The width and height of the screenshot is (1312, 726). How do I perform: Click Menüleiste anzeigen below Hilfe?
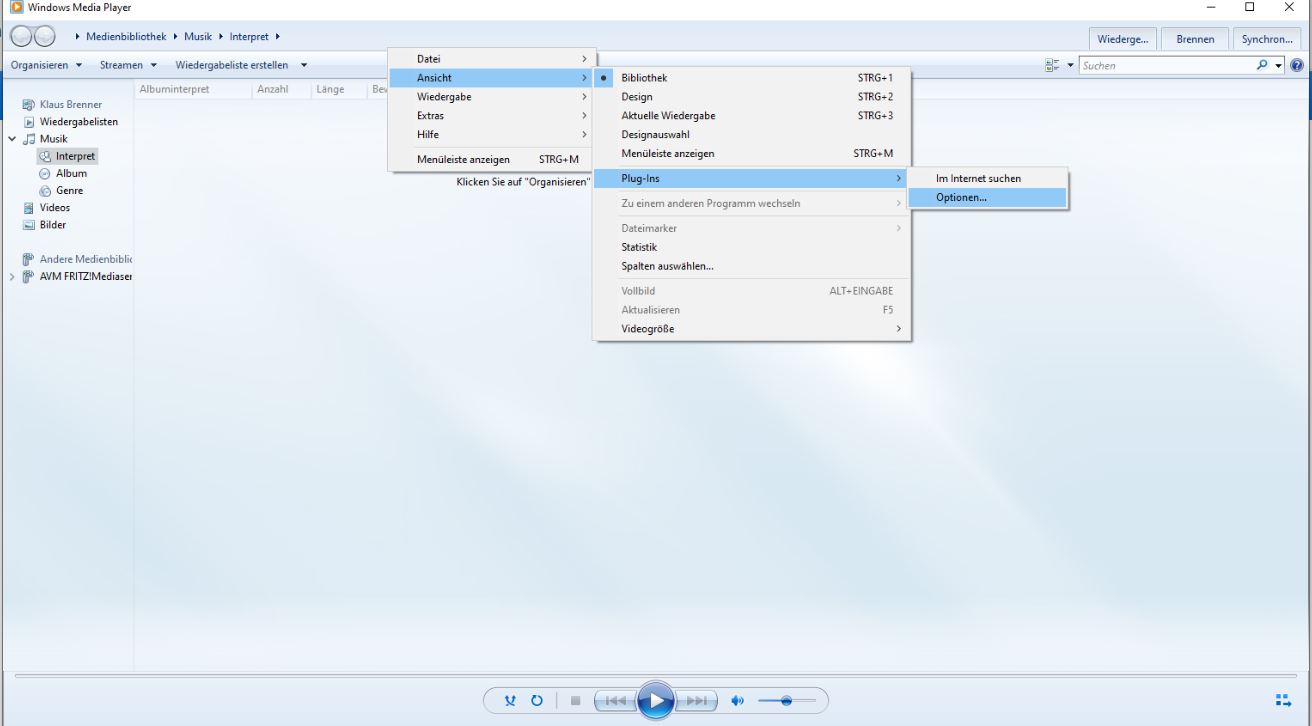coord(492,160)
